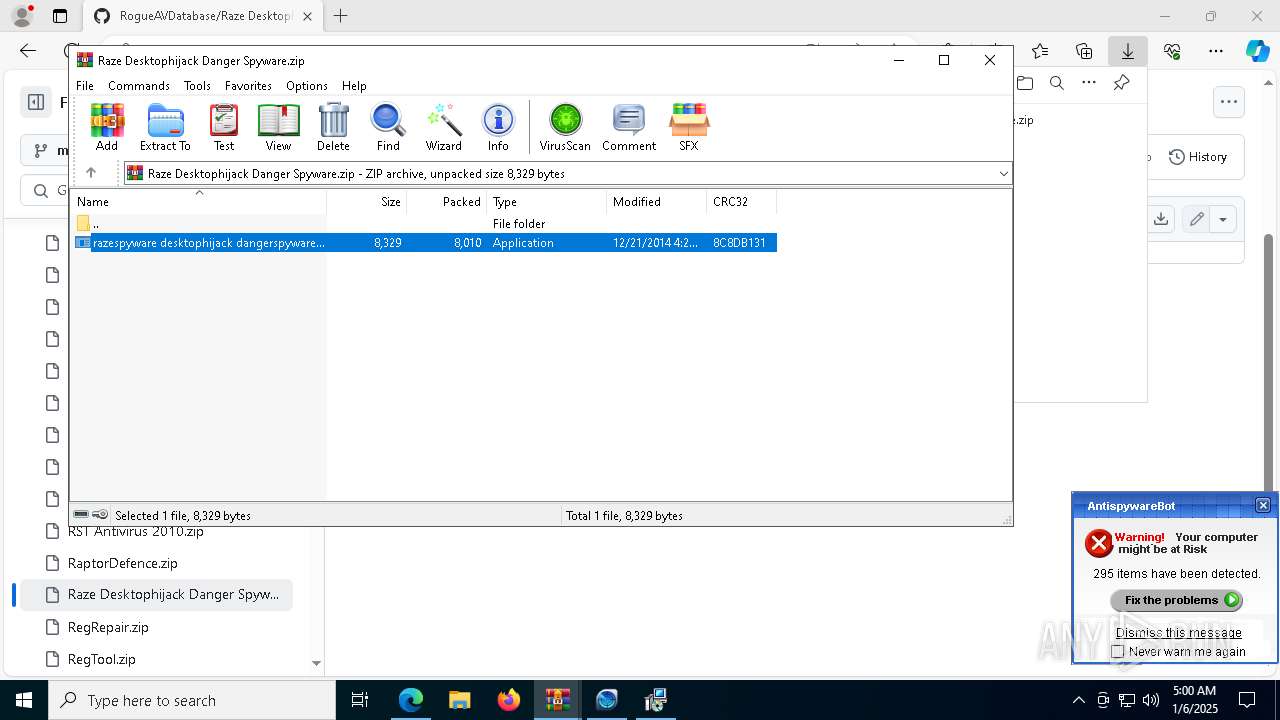Viewport: 1280px width, 720px height.
Task: Open Windows notification center icon
Action: click(x=1247, y=700)
